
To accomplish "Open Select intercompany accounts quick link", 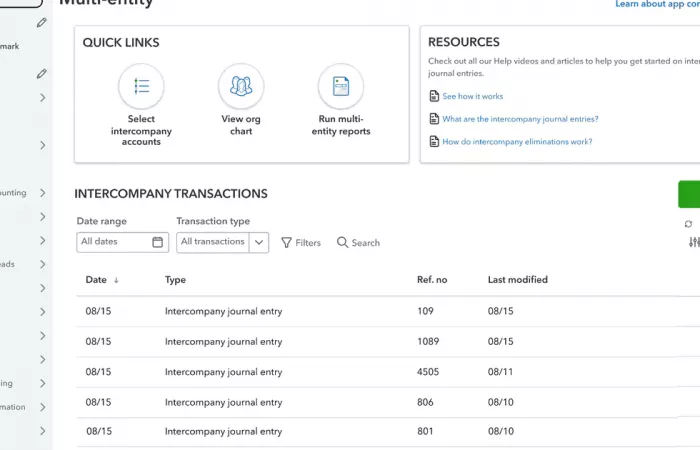I will pyautogui.click(x=141, y=105).
